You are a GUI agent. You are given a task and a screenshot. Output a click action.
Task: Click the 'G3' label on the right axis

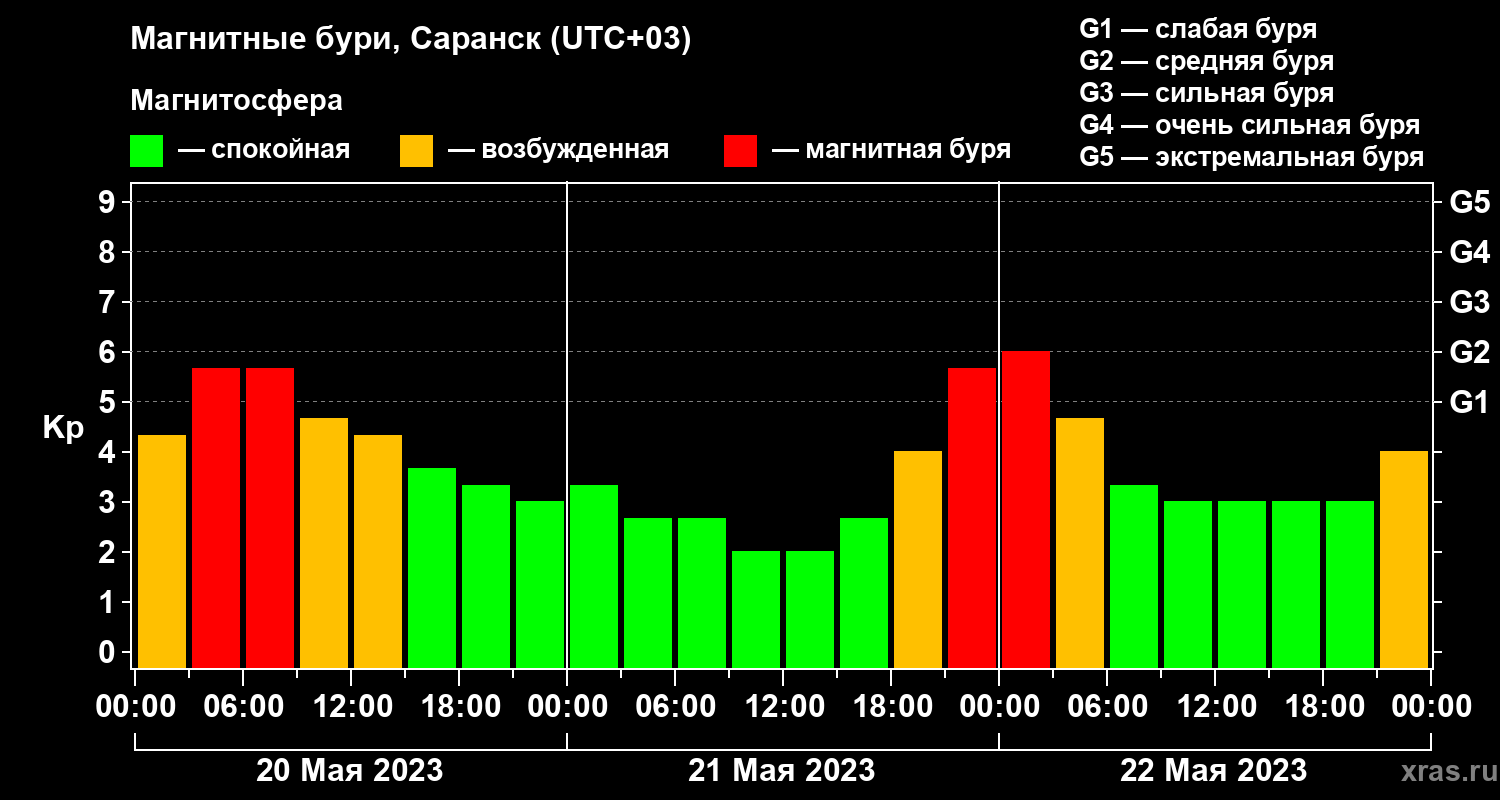tap(1470, 302)
